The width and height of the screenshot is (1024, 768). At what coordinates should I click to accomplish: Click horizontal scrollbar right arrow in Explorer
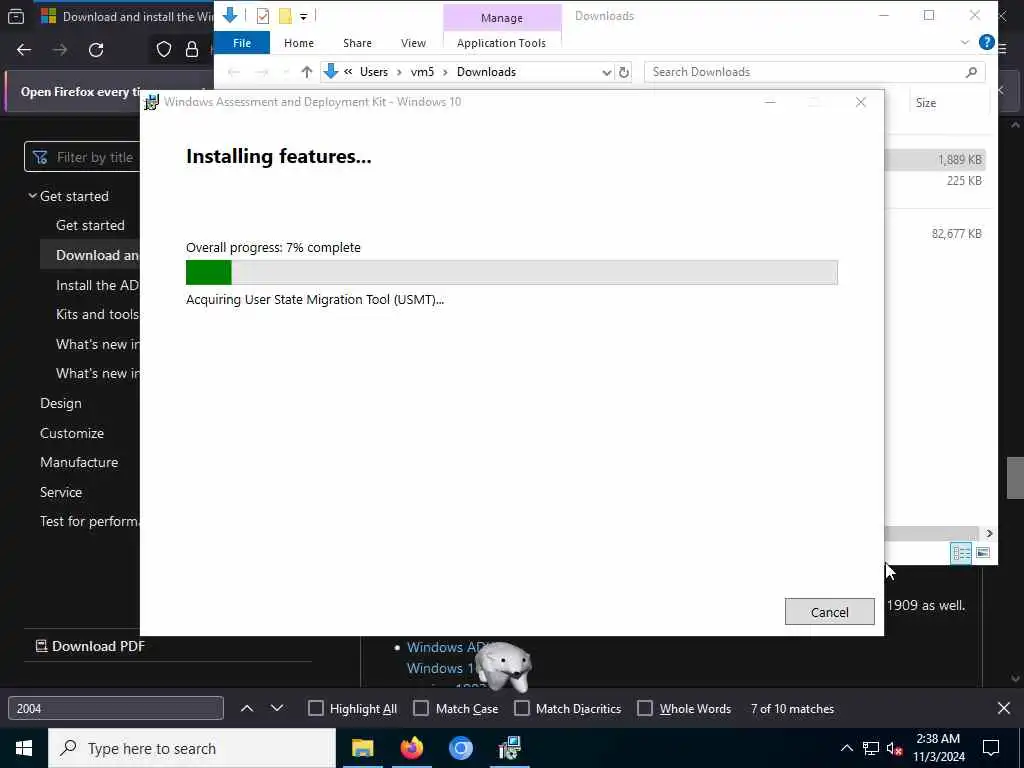[x=989, y=534]
